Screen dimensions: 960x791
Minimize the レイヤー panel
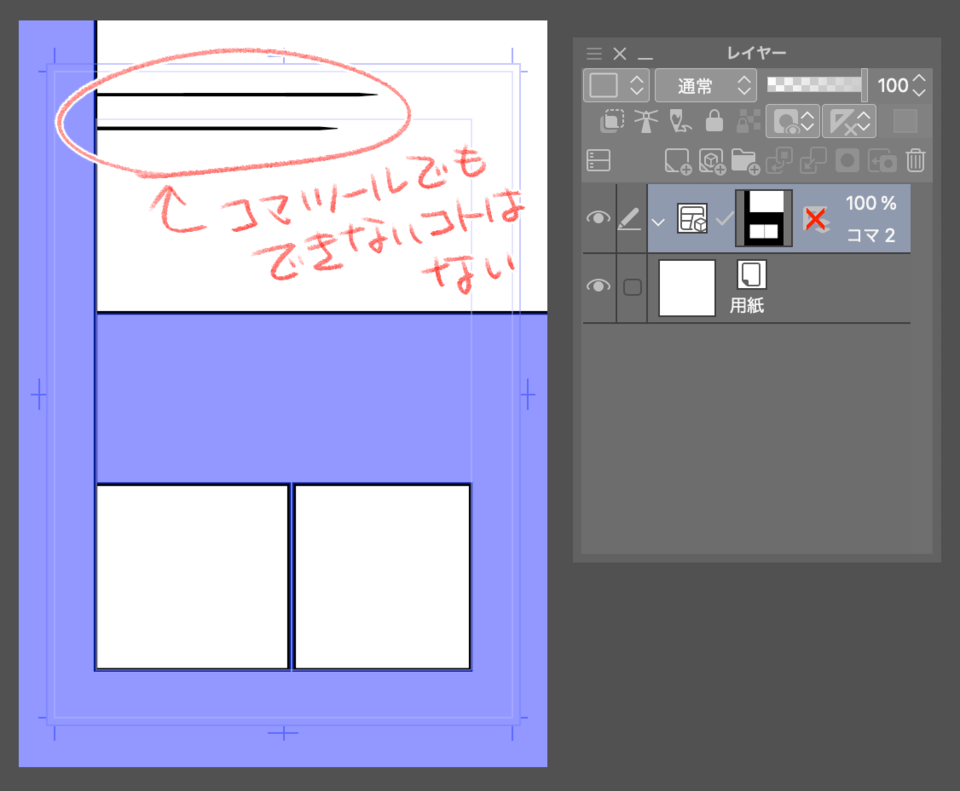[645, 58]
